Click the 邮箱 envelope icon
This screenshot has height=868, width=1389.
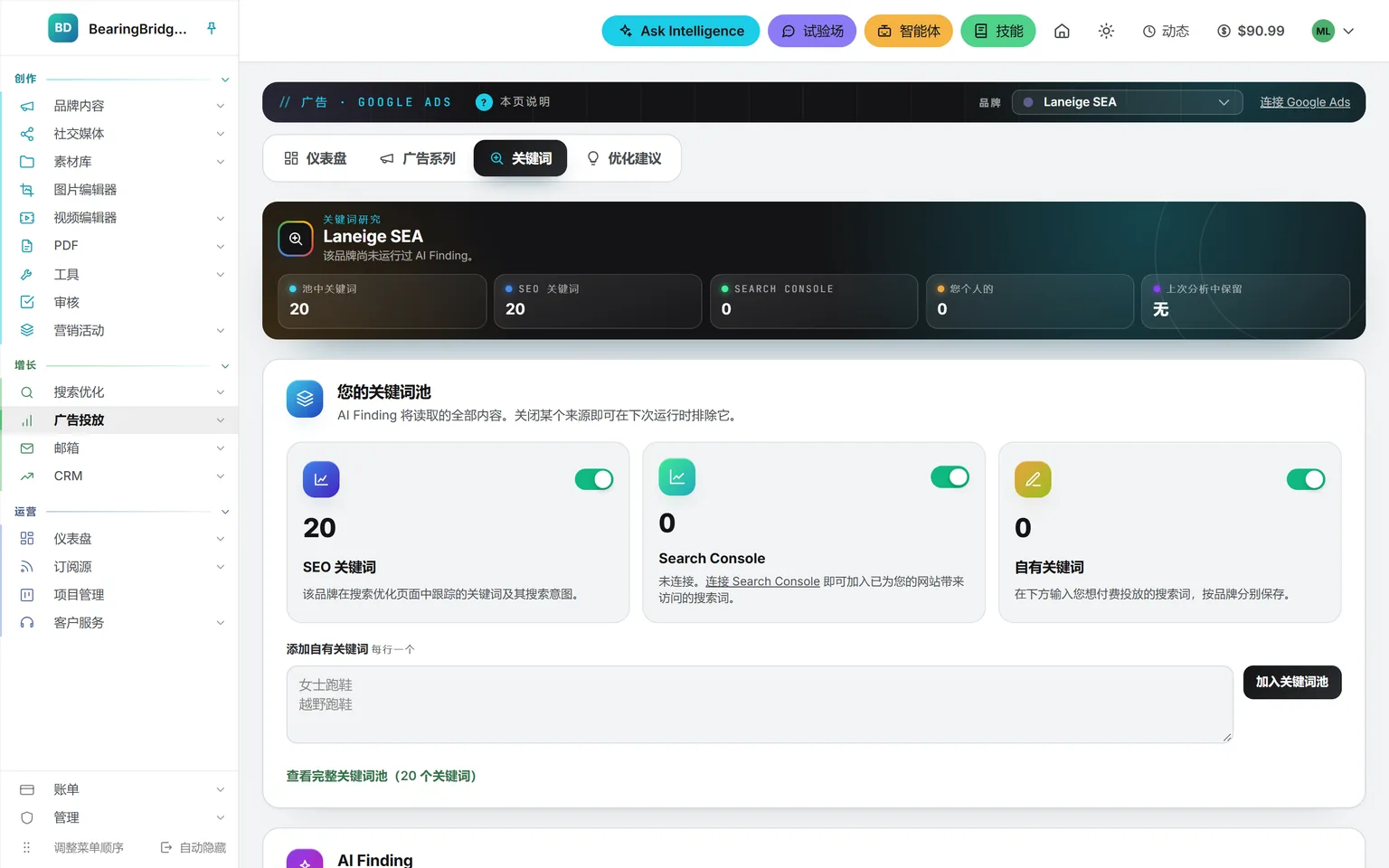click(27, 448)
